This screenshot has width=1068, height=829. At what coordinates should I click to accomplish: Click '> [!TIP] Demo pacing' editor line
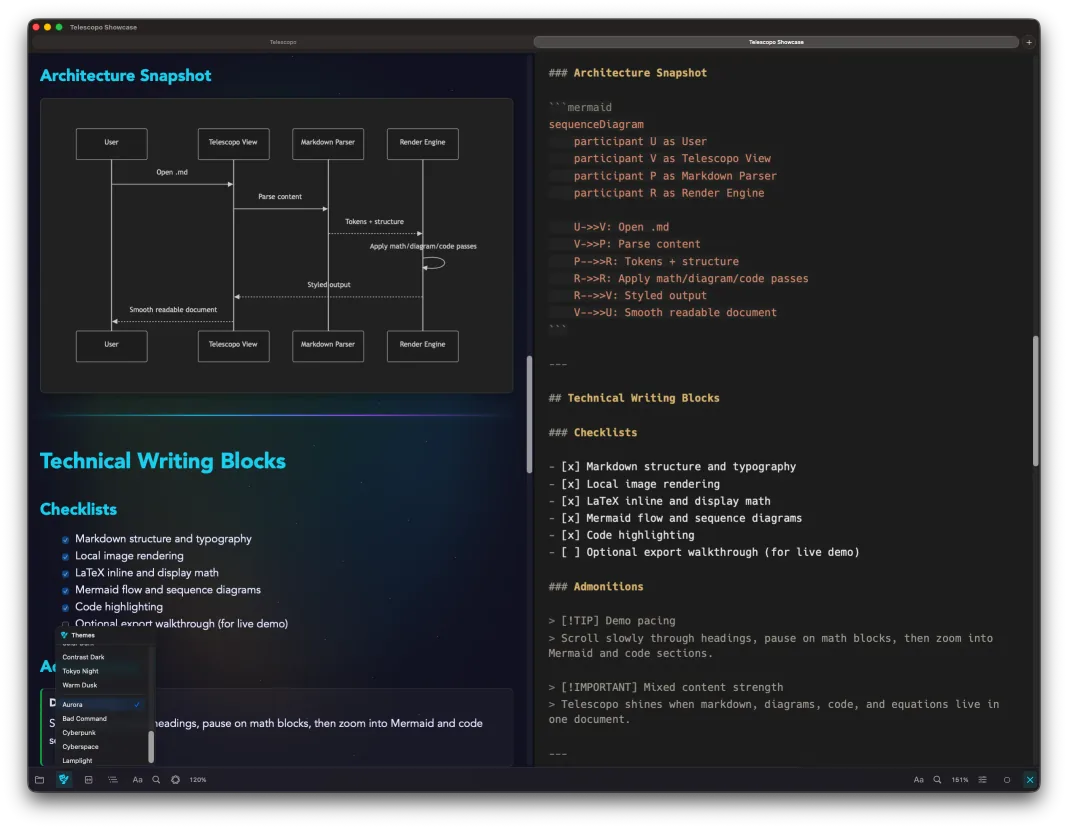point(612,621)
